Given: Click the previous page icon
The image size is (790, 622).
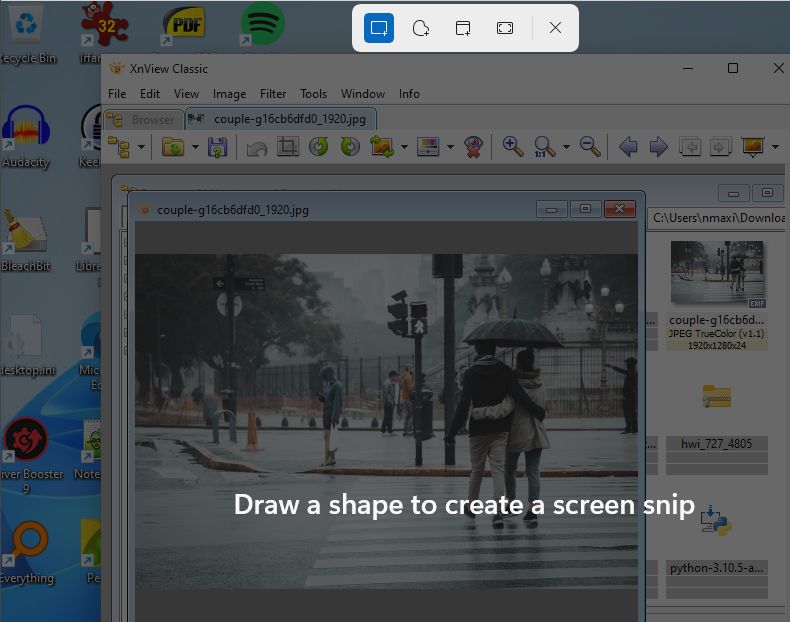Looking at the screenshot, I should [x=690, y=147].
